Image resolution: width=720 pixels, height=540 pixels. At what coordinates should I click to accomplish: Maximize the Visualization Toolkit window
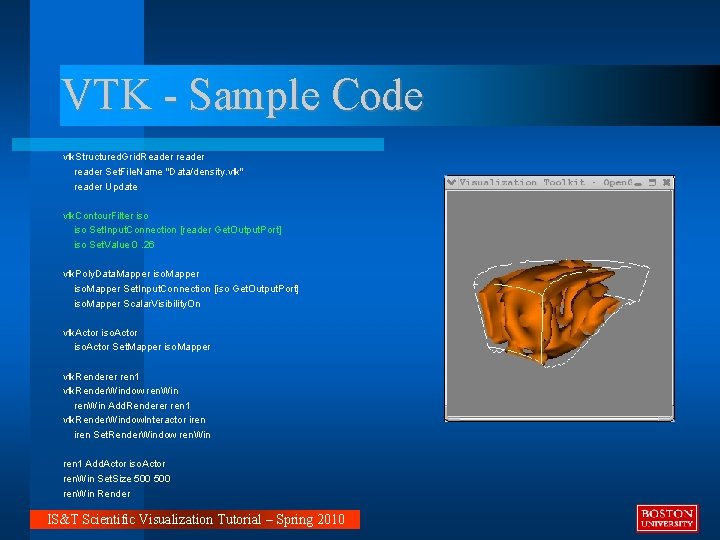tap(652, 183)
